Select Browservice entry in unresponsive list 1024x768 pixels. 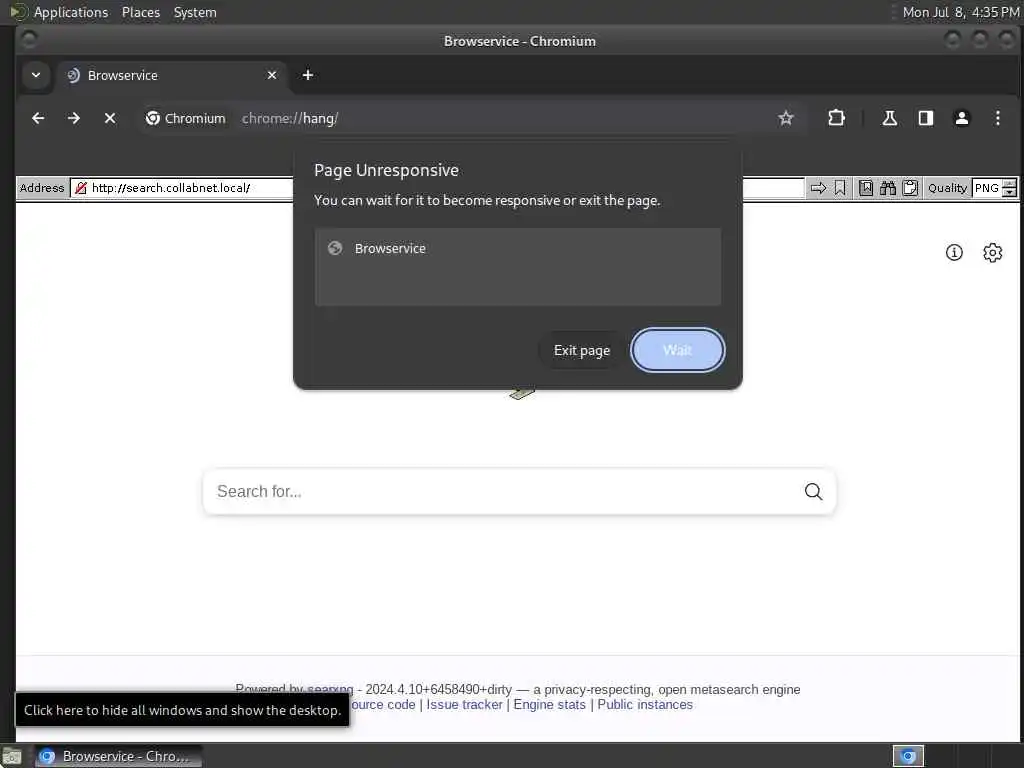(x=518, y=248)
